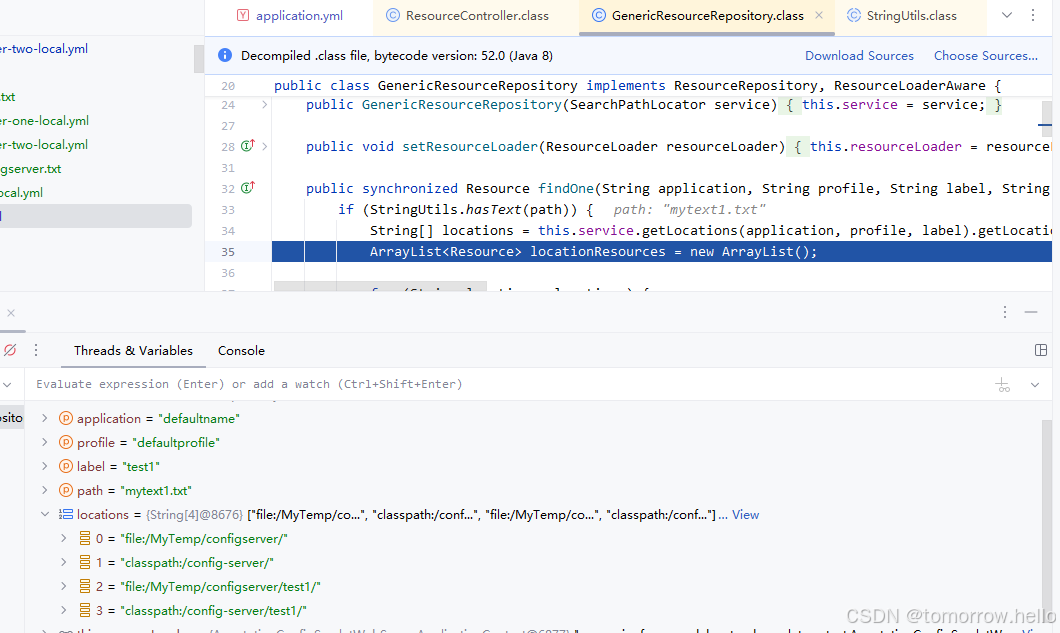Switch to ResourceController.class tab
The width and height of the screenshot is (1060, 633).
(x=467, y=16)
